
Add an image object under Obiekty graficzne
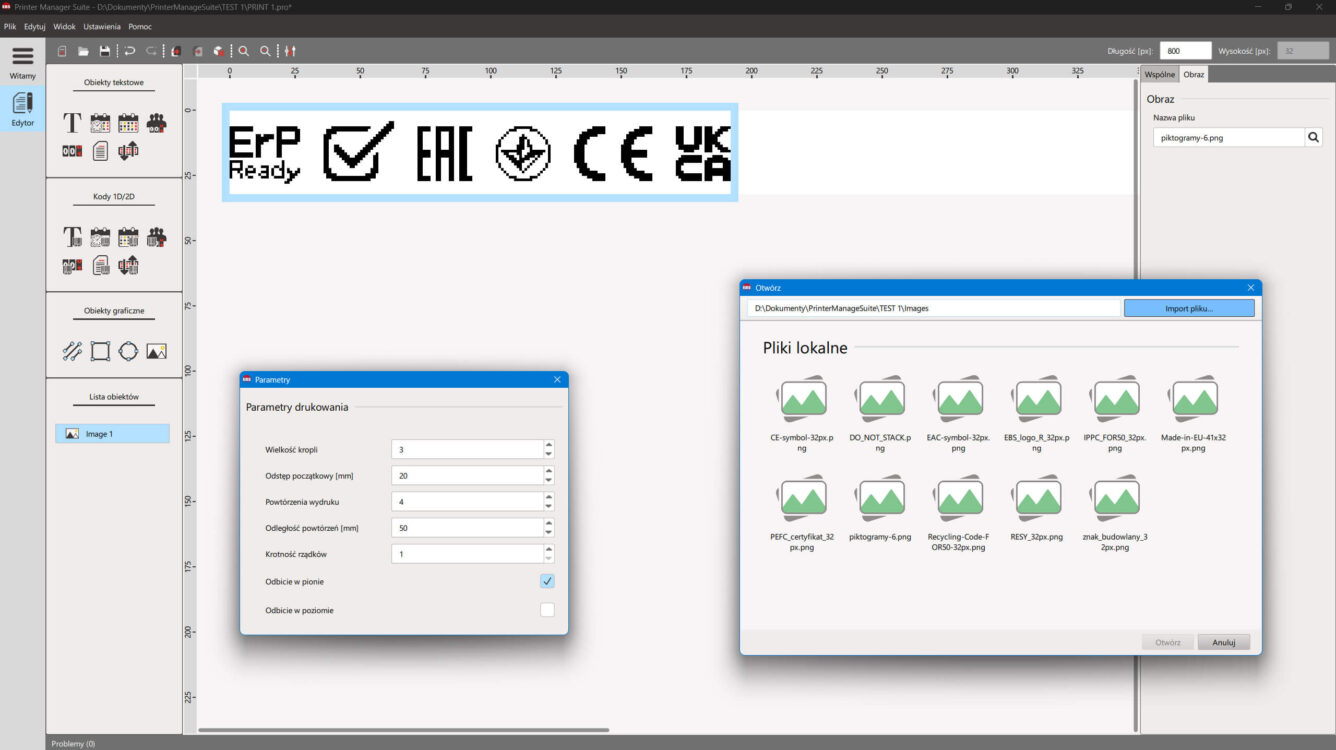156,351
